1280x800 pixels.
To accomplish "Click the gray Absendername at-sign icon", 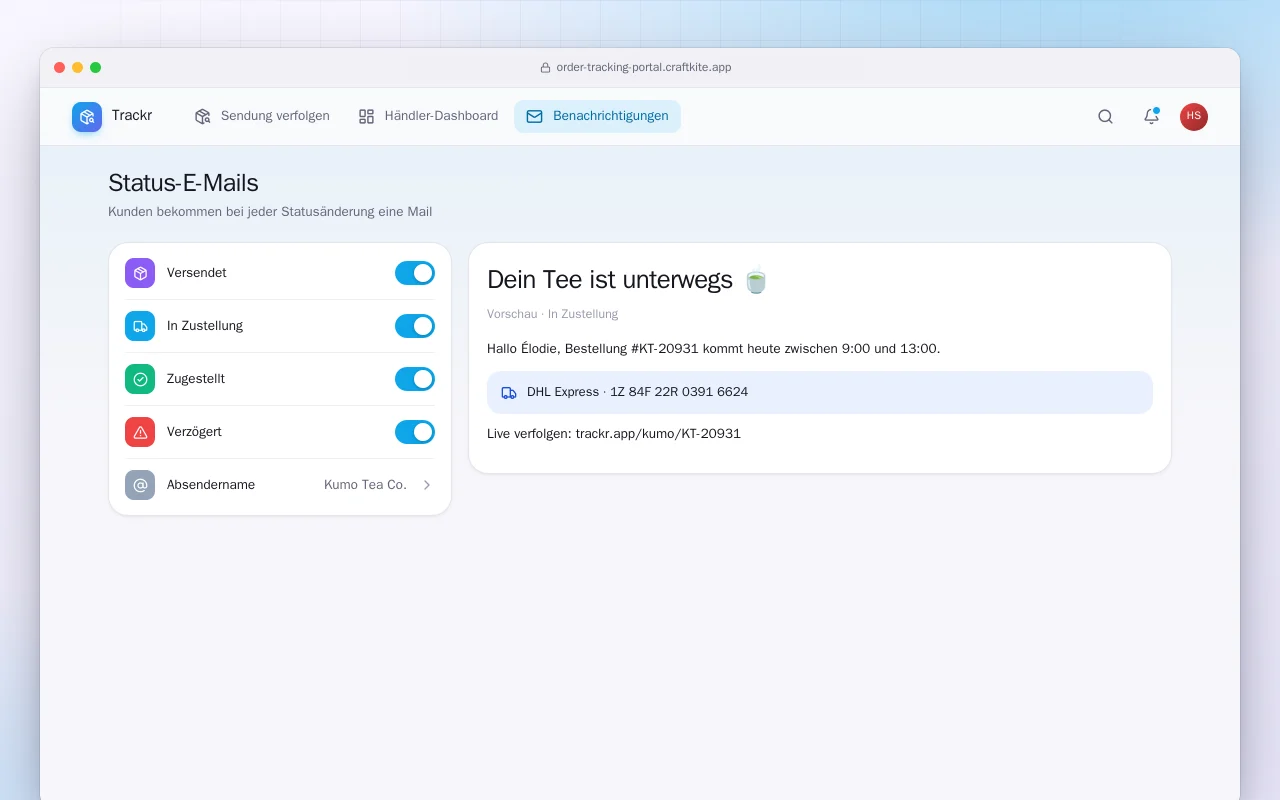I will [140, 485].
